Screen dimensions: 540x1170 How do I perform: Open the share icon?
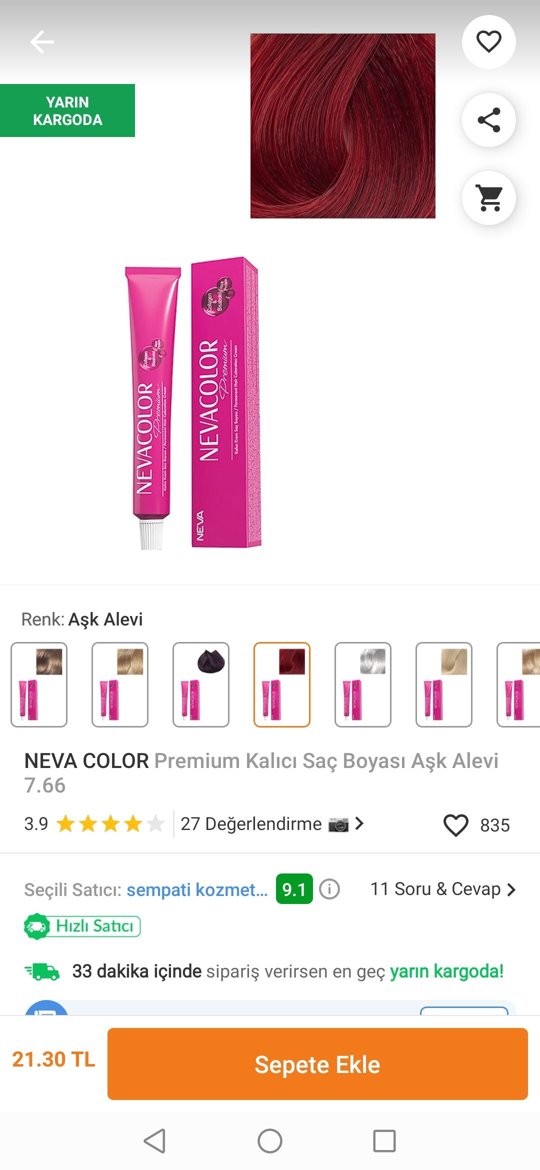click(x=489, y=120)
